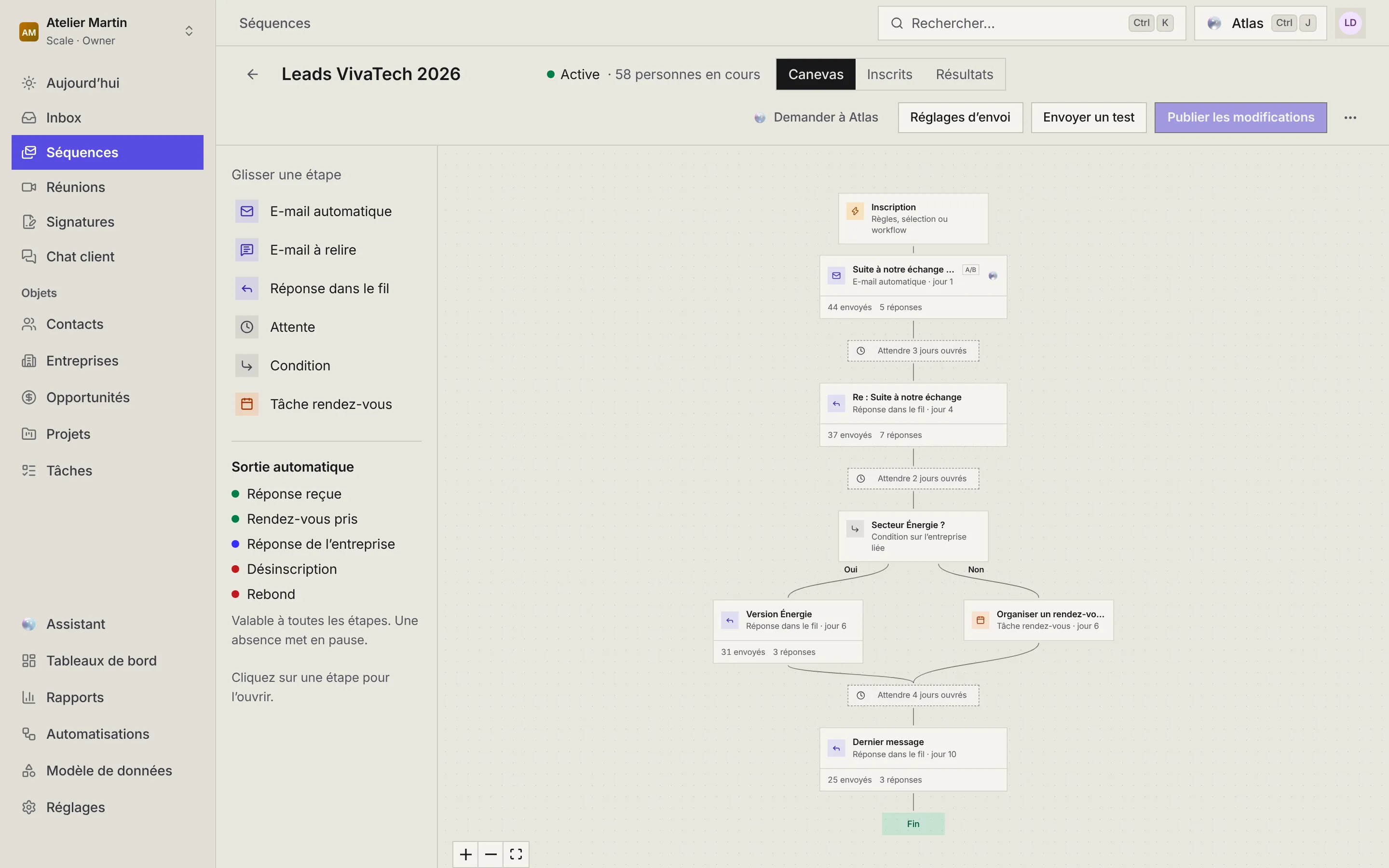Image resolution: width=1389 pixels, height=868 pixels.
Task: Open the Secteur Énergie ? condition node
Action: coord(913,536)
